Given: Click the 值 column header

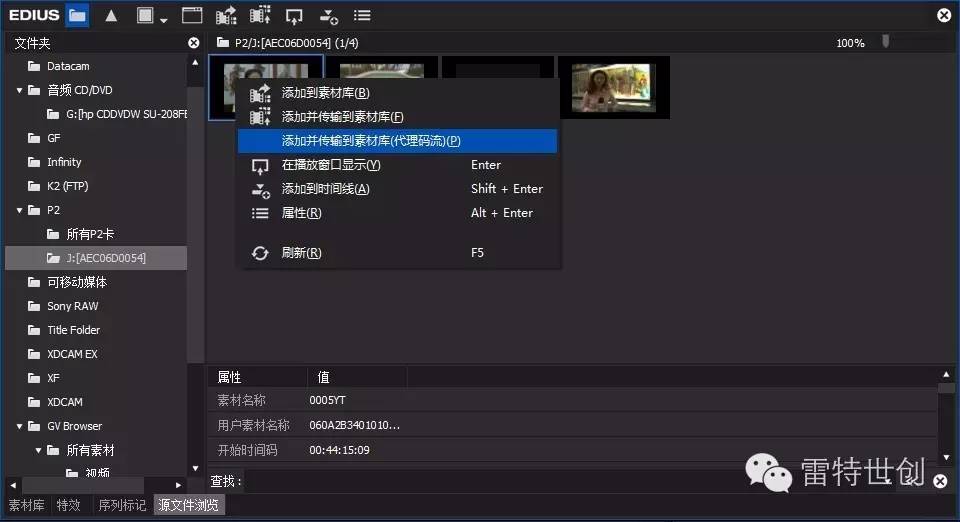Looking at the screenshot, I should (x=357, y=378).
